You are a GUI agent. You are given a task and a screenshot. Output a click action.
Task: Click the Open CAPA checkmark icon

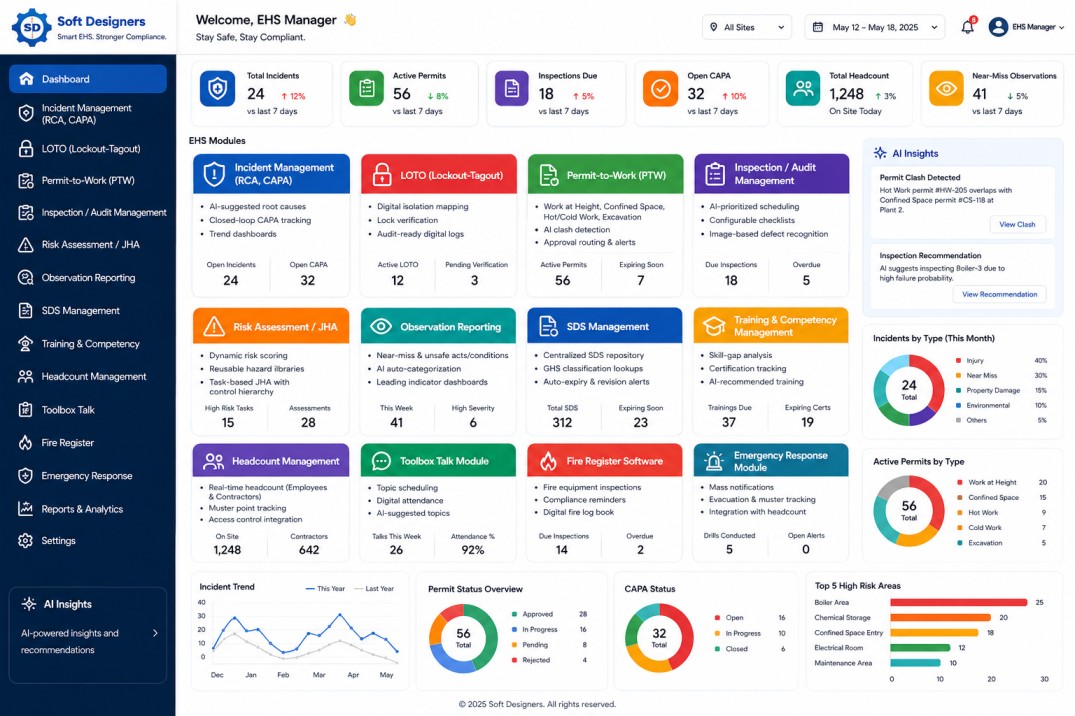(x=660, y=88)
